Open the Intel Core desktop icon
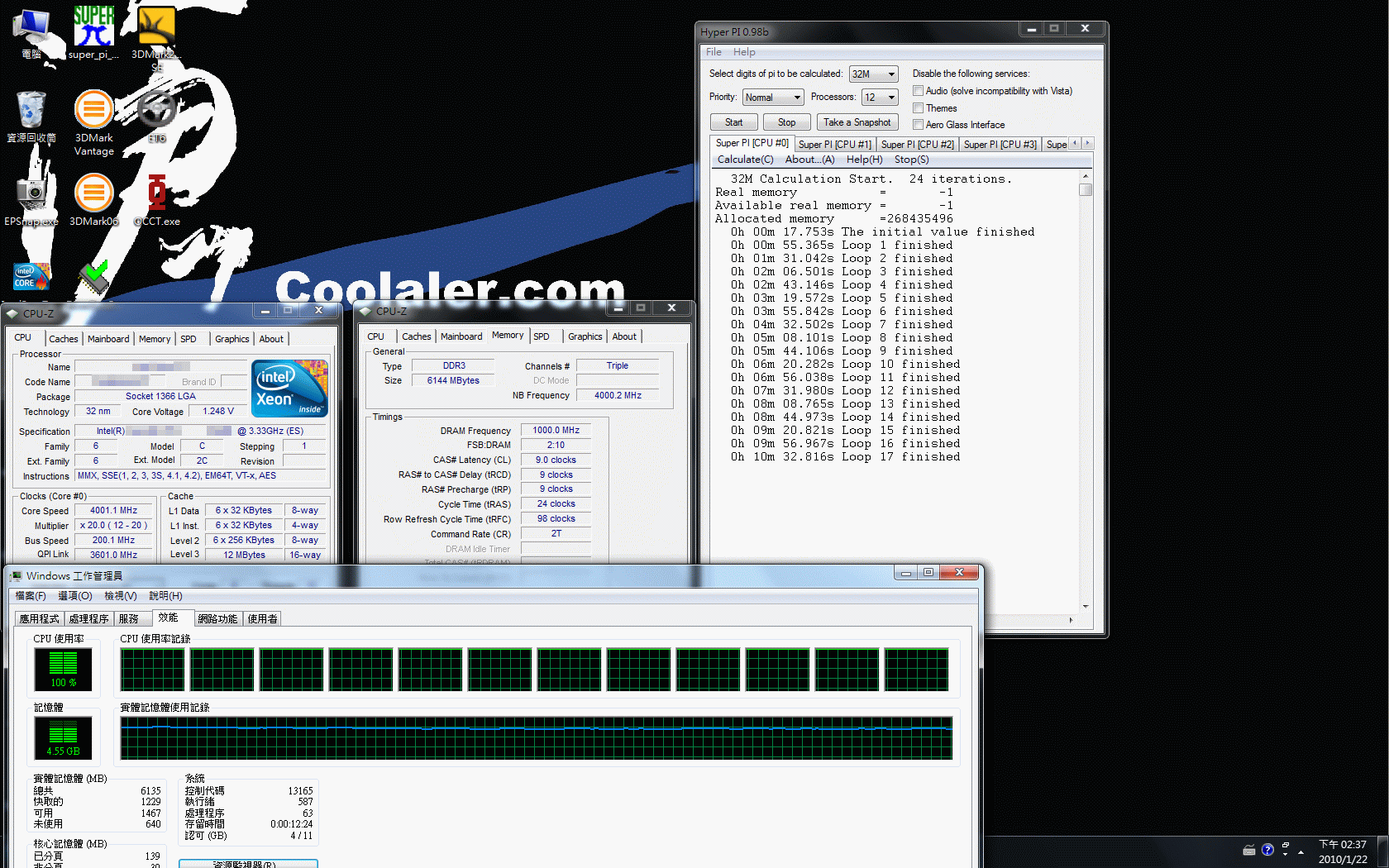This screenshot has width=1389, height=868. 31,276
